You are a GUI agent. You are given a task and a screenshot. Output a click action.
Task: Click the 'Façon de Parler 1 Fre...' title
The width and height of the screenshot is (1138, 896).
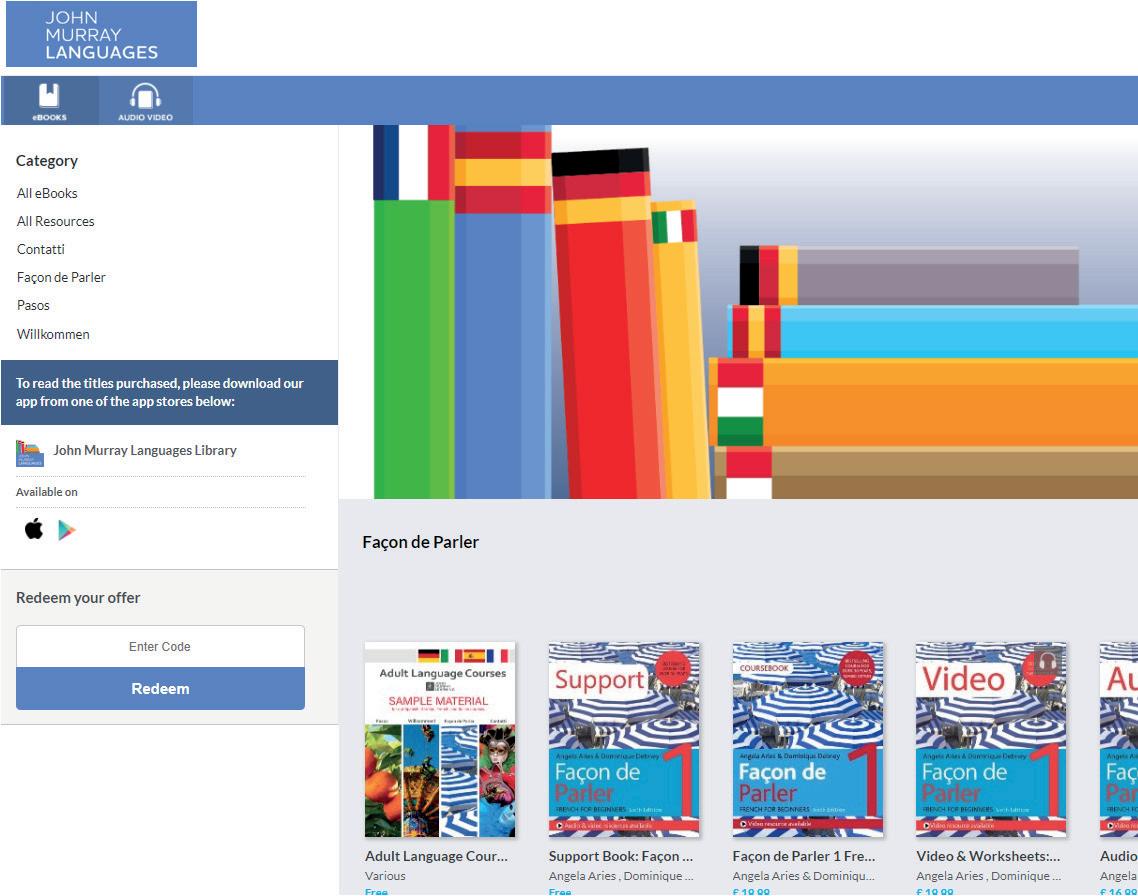pos(804,856)
